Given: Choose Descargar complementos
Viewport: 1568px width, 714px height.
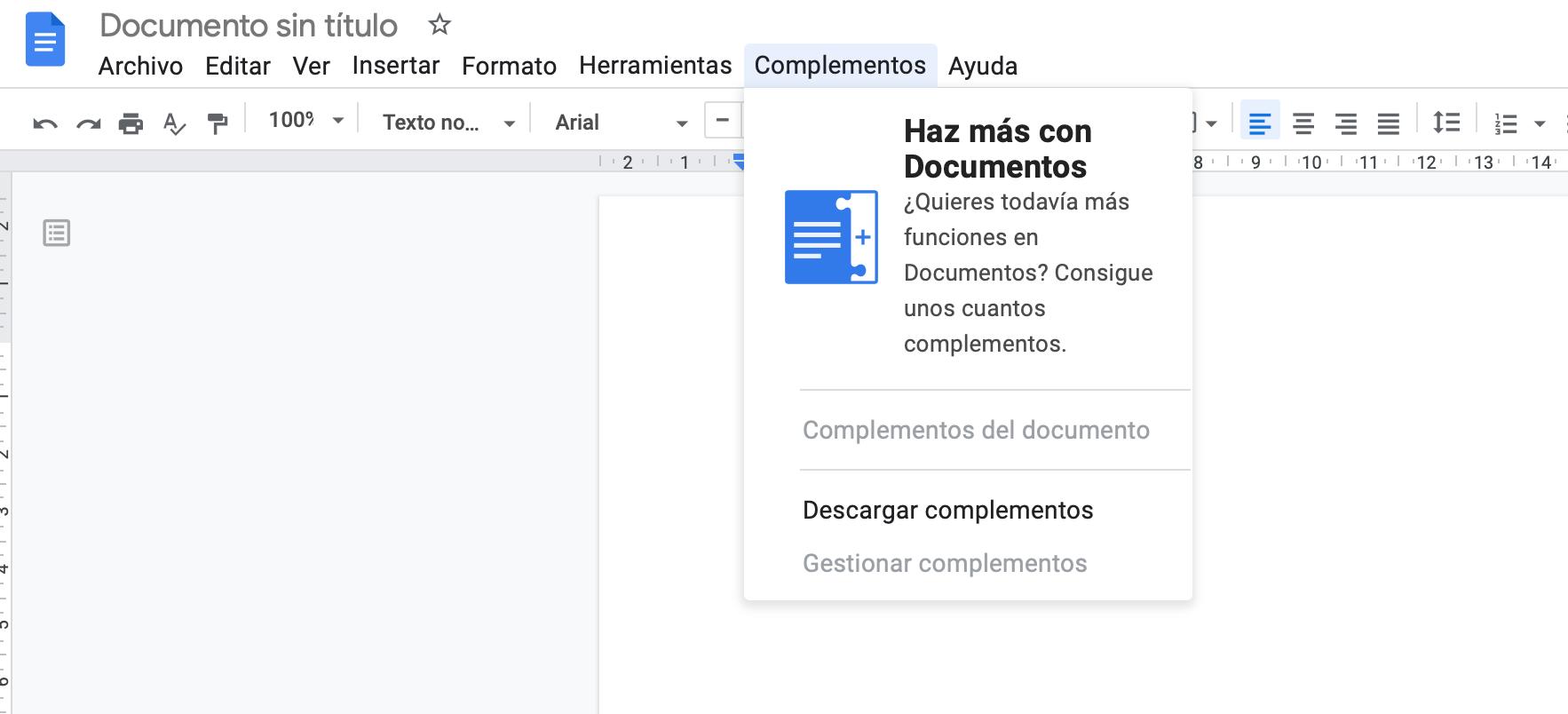Looking at the screenshot, I should coord(947,511).
